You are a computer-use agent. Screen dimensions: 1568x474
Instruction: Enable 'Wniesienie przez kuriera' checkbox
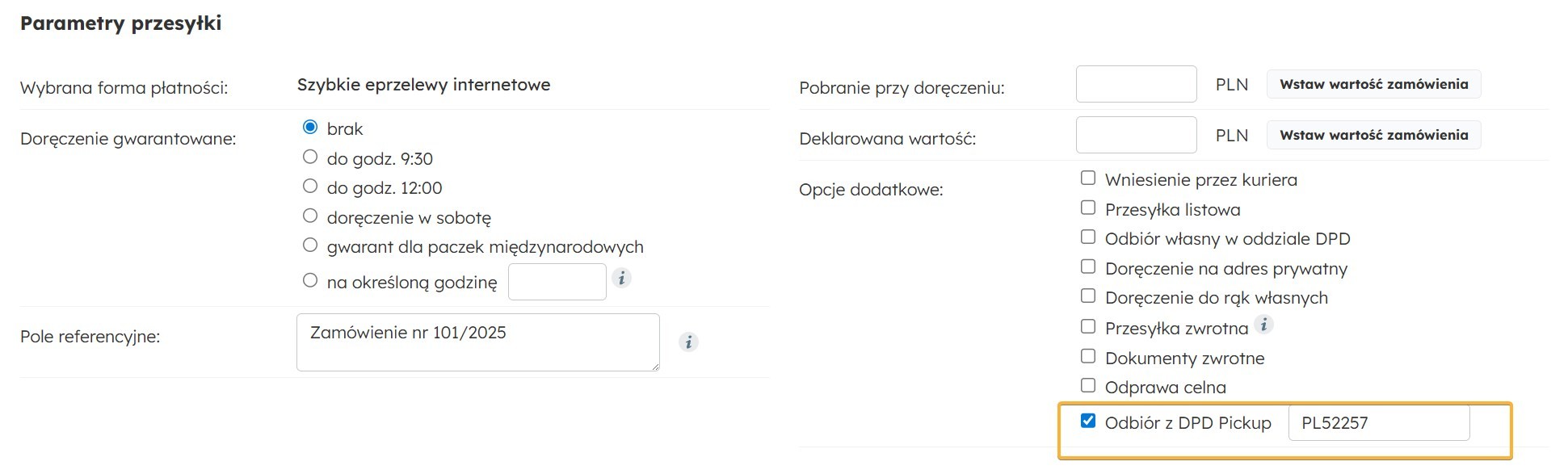(x=1088, y=178)
